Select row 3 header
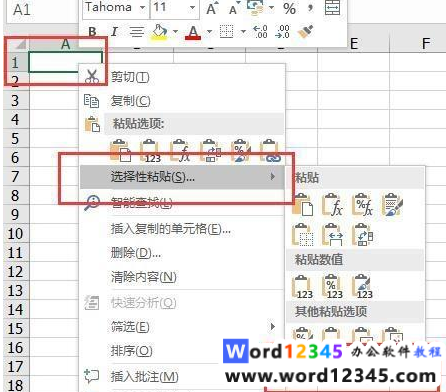Screen dimensions: 446x392 tap(15, 100)
